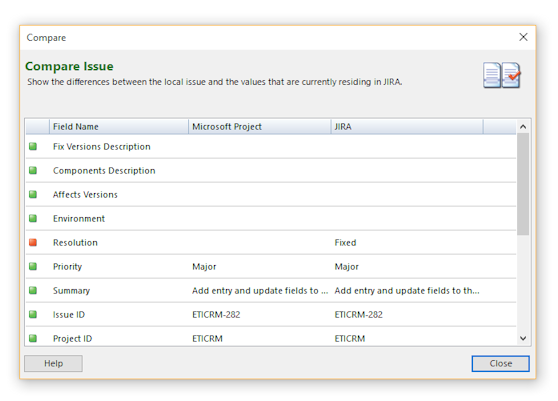Screen dimensions: 558x401
Task: Click the green icon next to Issue ID
Action: pyautogui.click(x=33, y=314)
